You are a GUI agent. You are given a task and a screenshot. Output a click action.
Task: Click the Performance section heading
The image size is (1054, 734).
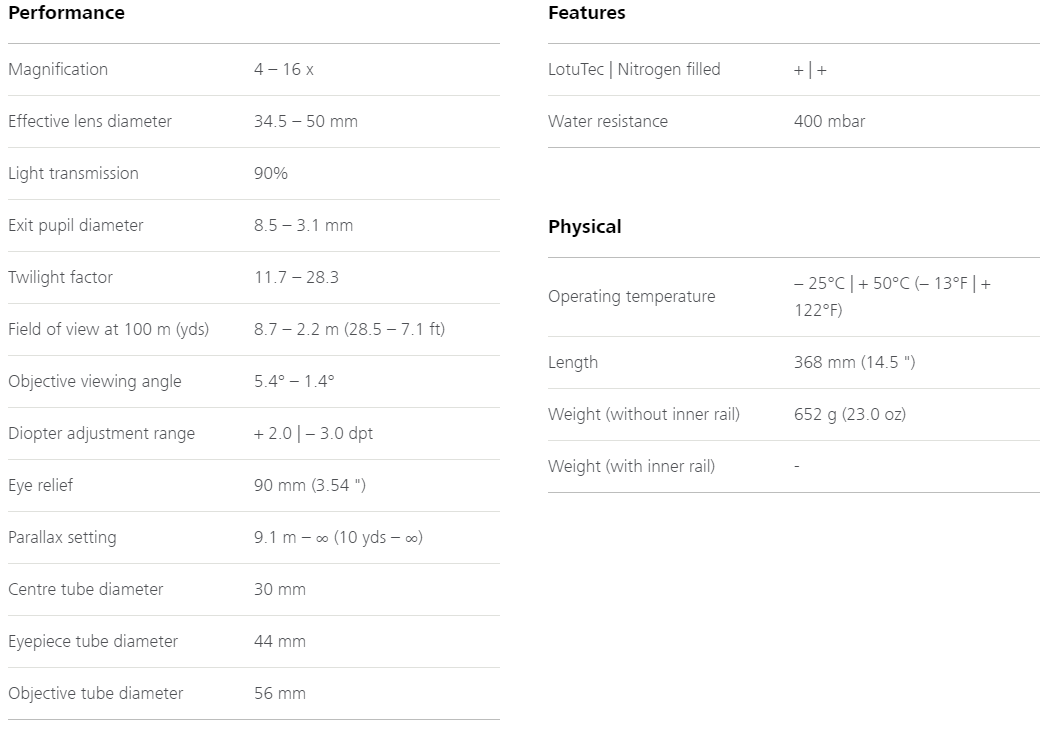click(x=67, y=13)
